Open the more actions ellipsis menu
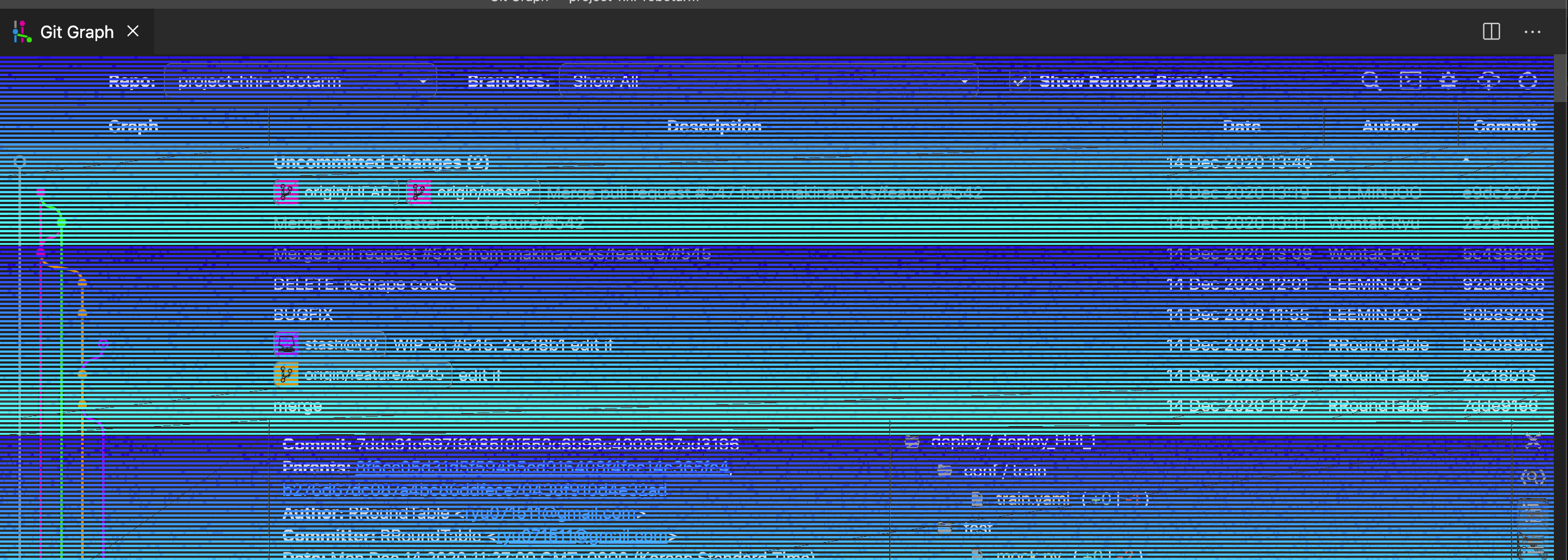Viewport: 1568px width, 560px height. tap(1534, 31)
